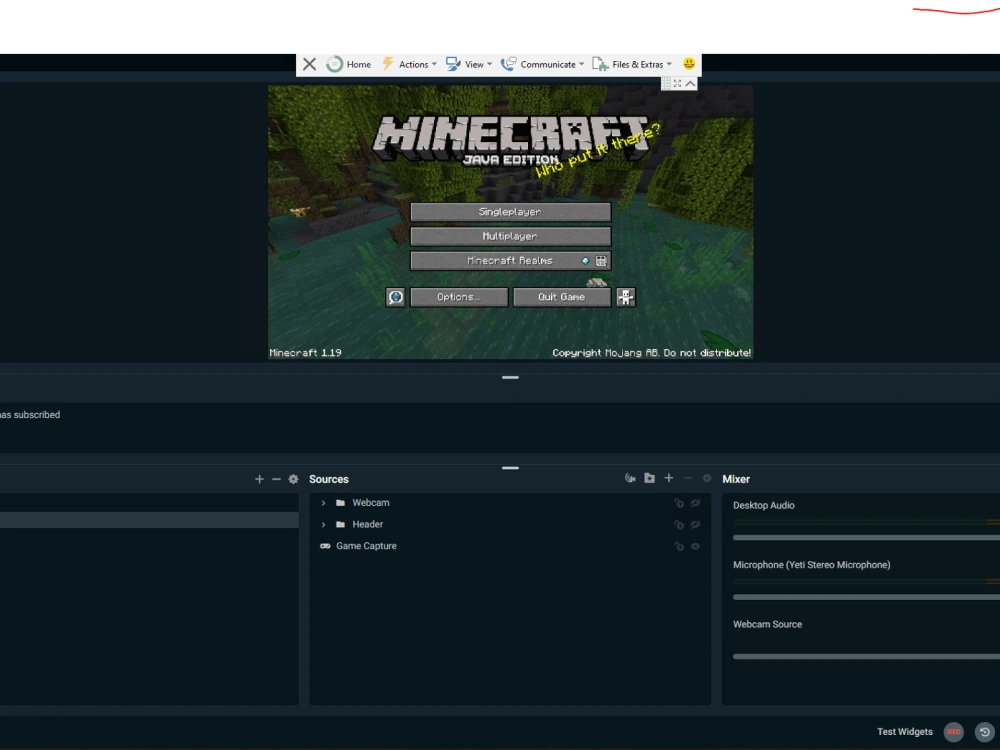Viewport: 1000px width, 750px height.
Task: Open the Files & Extras dropdown
Action: tap(632, 64)
